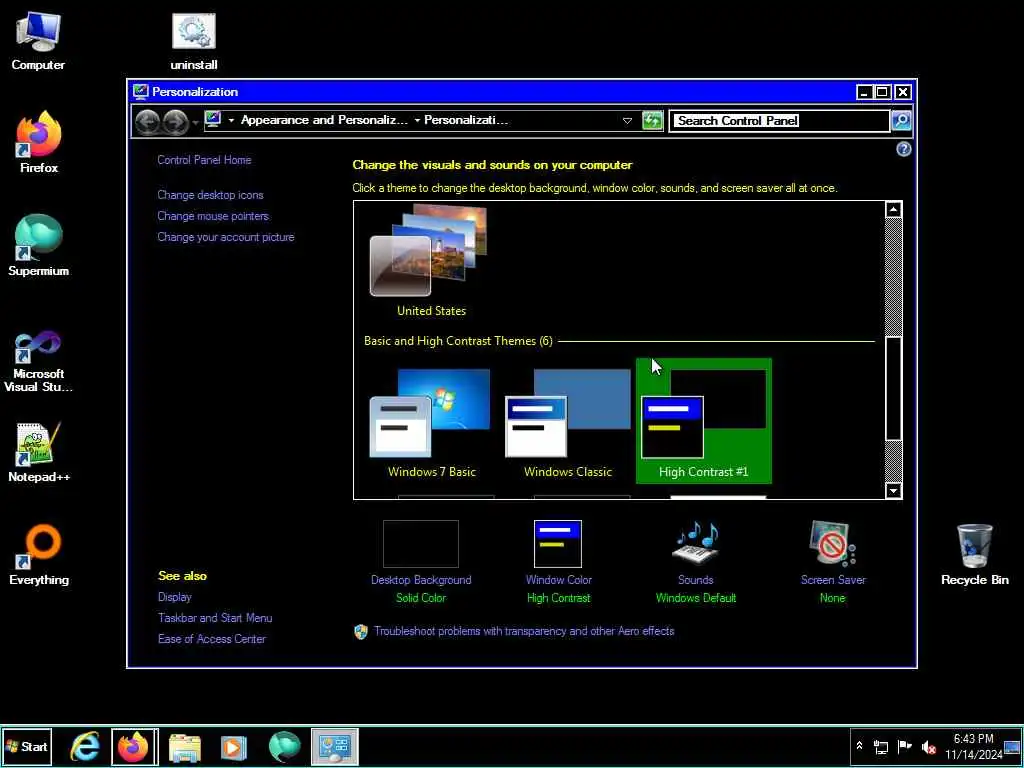Click the theme list scrollbar thumb

coord(893,389)
